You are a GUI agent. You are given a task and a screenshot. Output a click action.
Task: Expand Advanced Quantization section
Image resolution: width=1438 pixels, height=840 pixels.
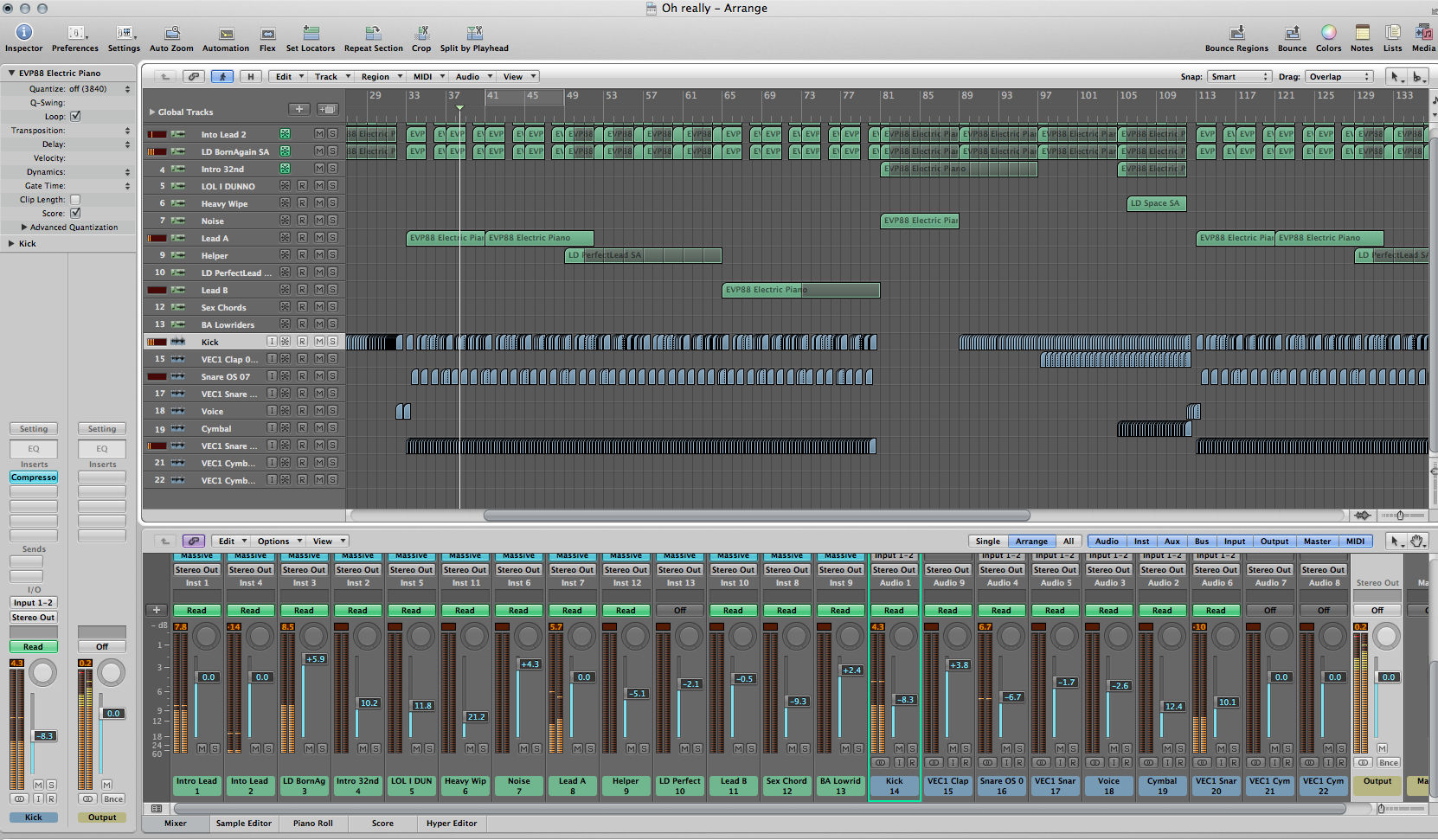pyautogui.click(x=24, y=227)
